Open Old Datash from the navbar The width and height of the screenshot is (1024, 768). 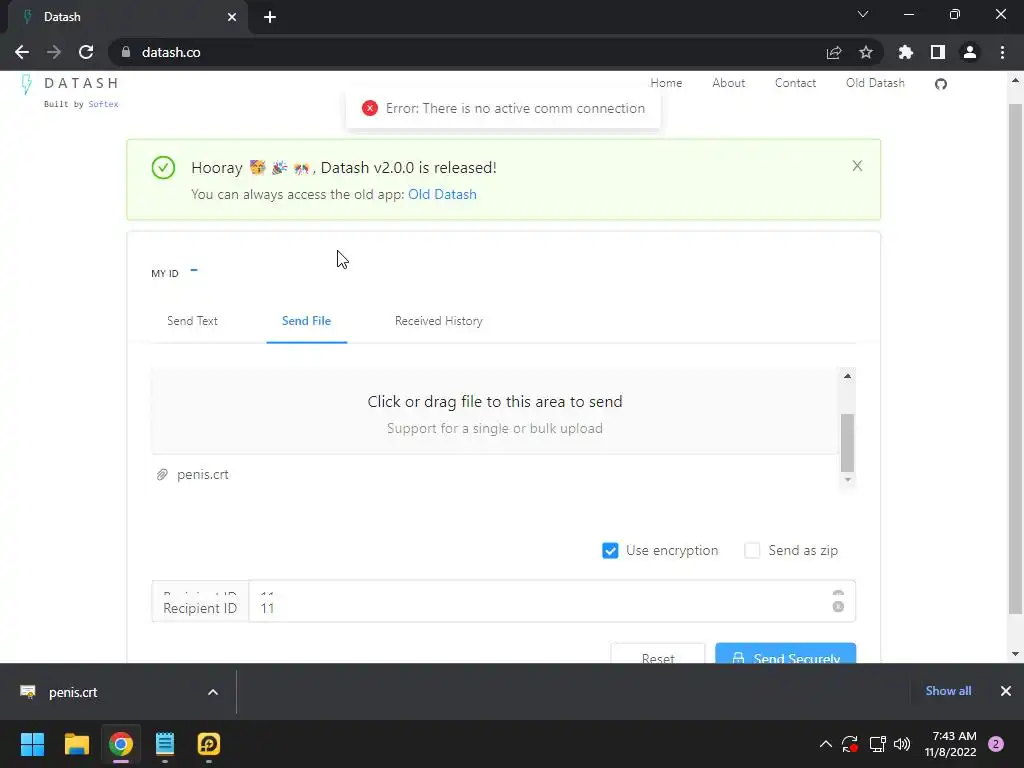coord(875,83)
